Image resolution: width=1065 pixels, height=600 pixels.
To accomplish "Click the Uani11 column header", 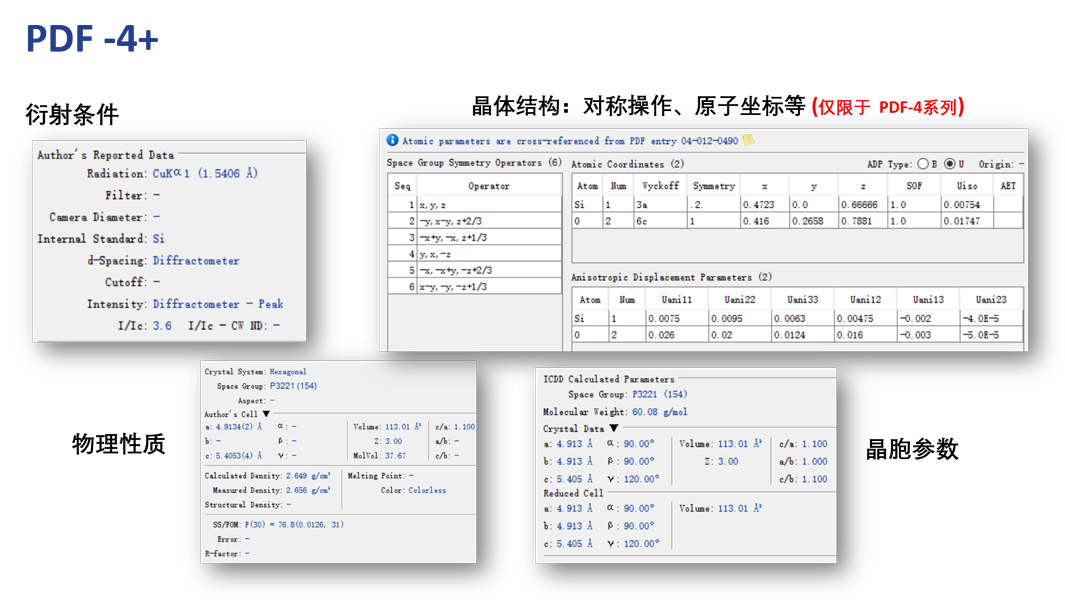I will tap(676, 299).
